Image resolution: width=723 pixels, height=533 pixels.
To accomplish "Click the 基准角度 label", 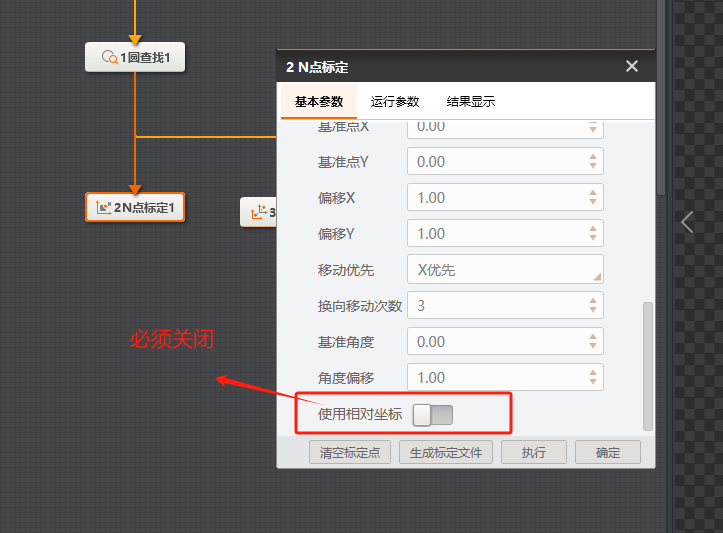I will (x=346, y=342).
